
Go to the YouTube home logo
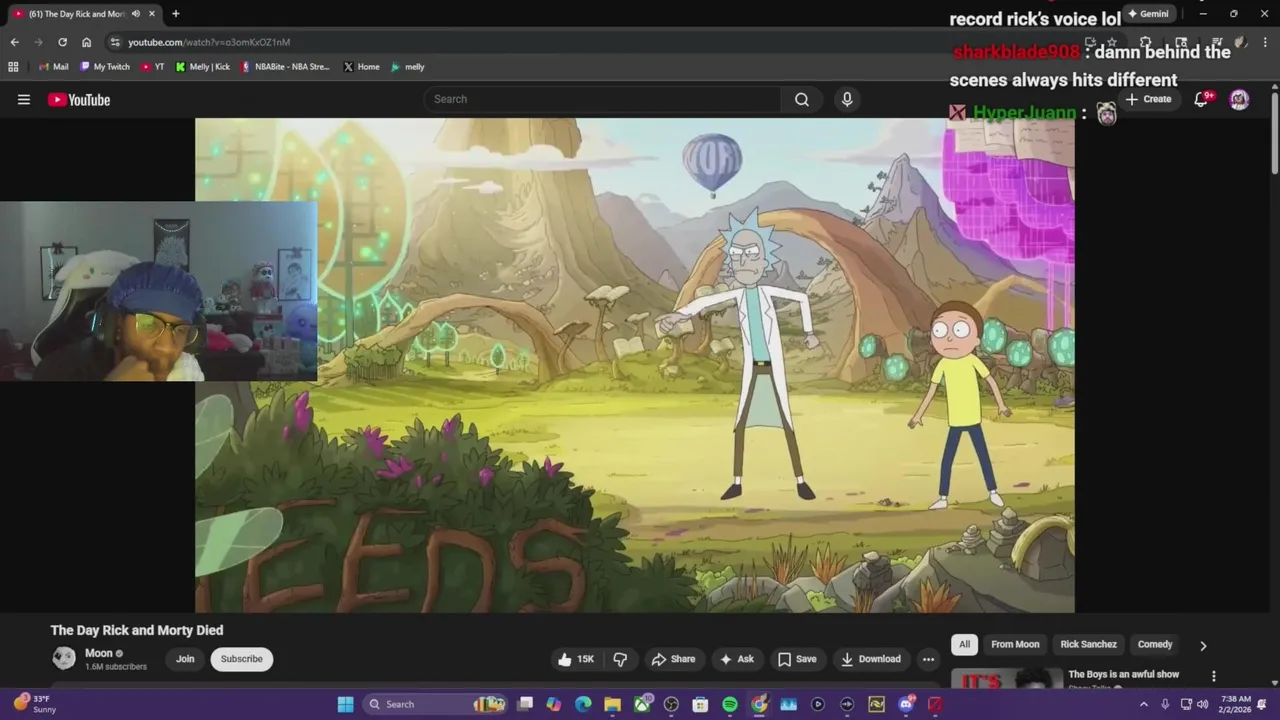tap(79, 99)
